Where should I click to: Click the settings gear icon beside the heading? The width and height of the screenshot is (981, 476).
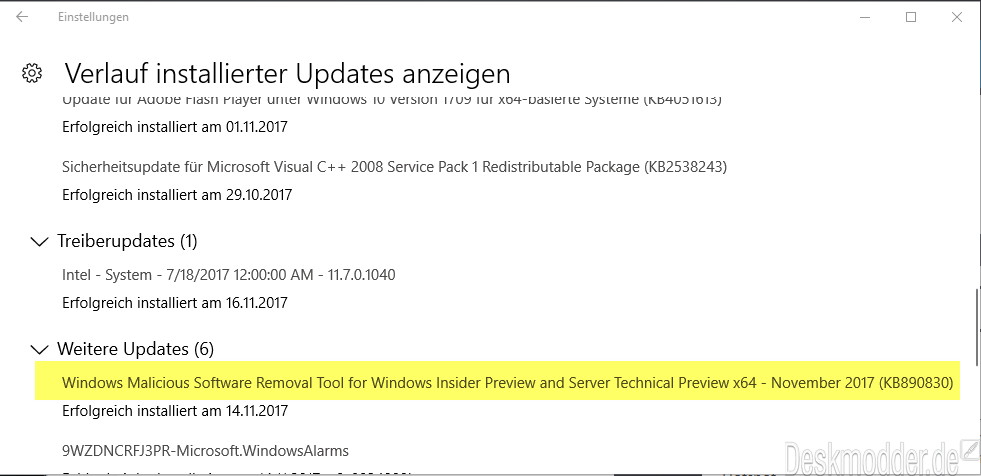(32, 73)
